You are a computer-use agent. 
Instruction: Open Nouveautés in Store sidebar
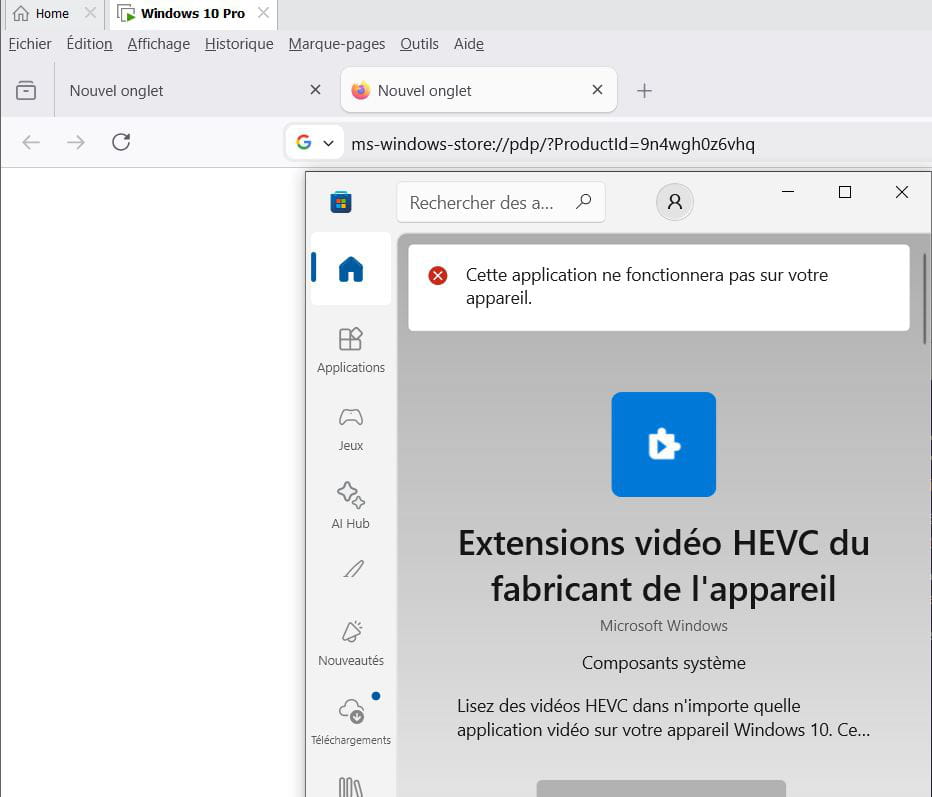coord(351,644)
